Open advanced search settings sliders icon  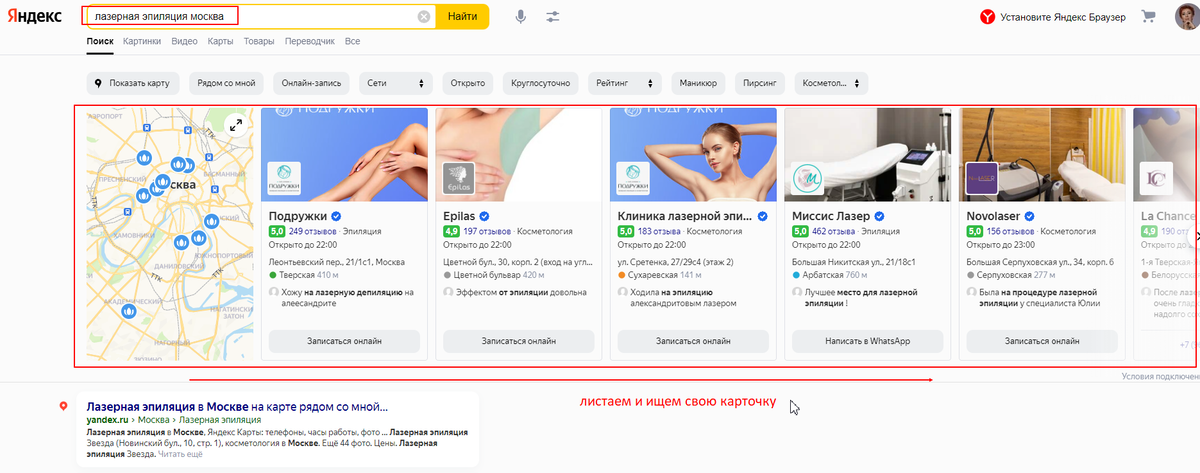[553, 17]
